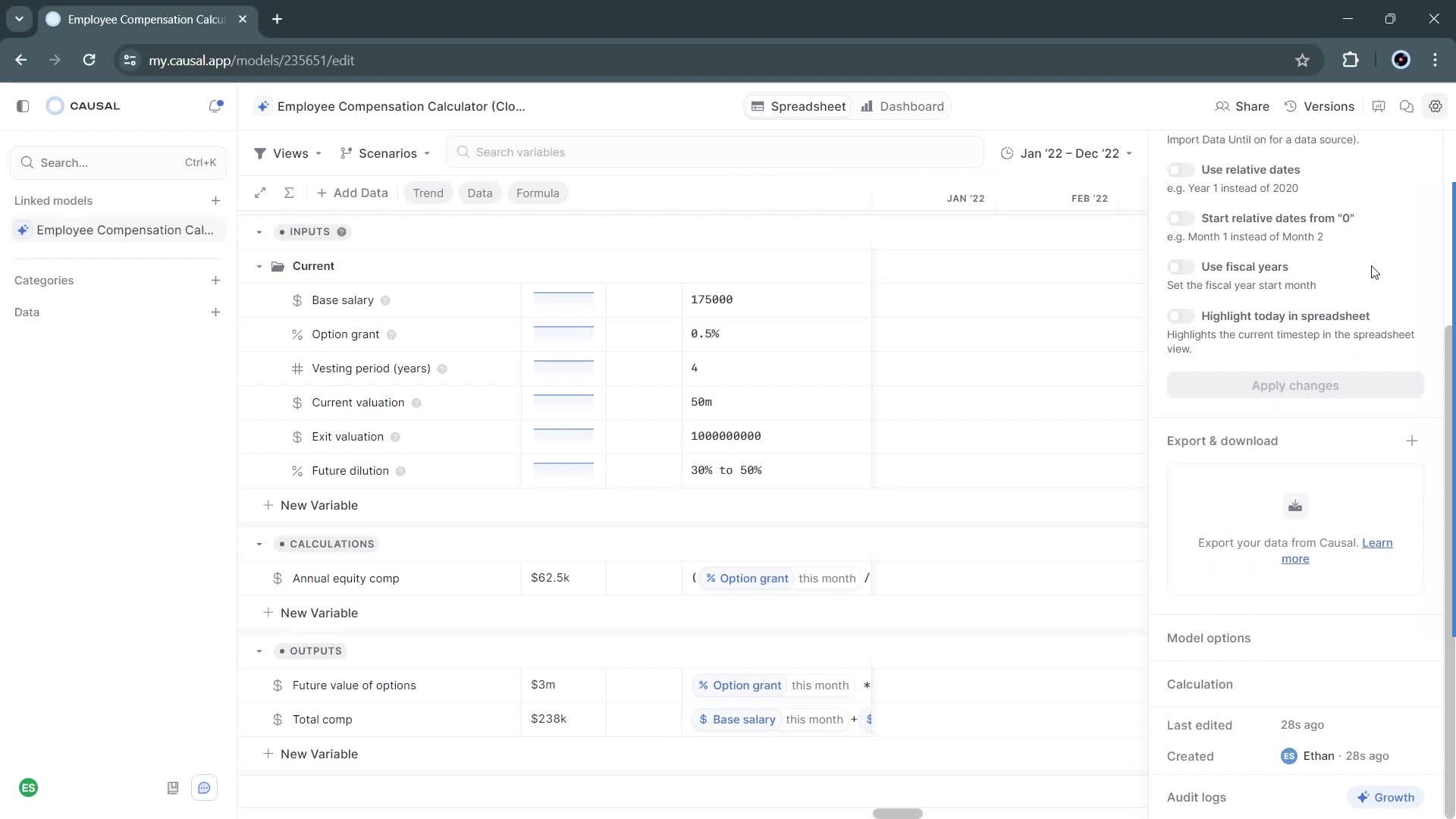
Task: Collapse the OUTPUTS section
Action: pos(259,651)
